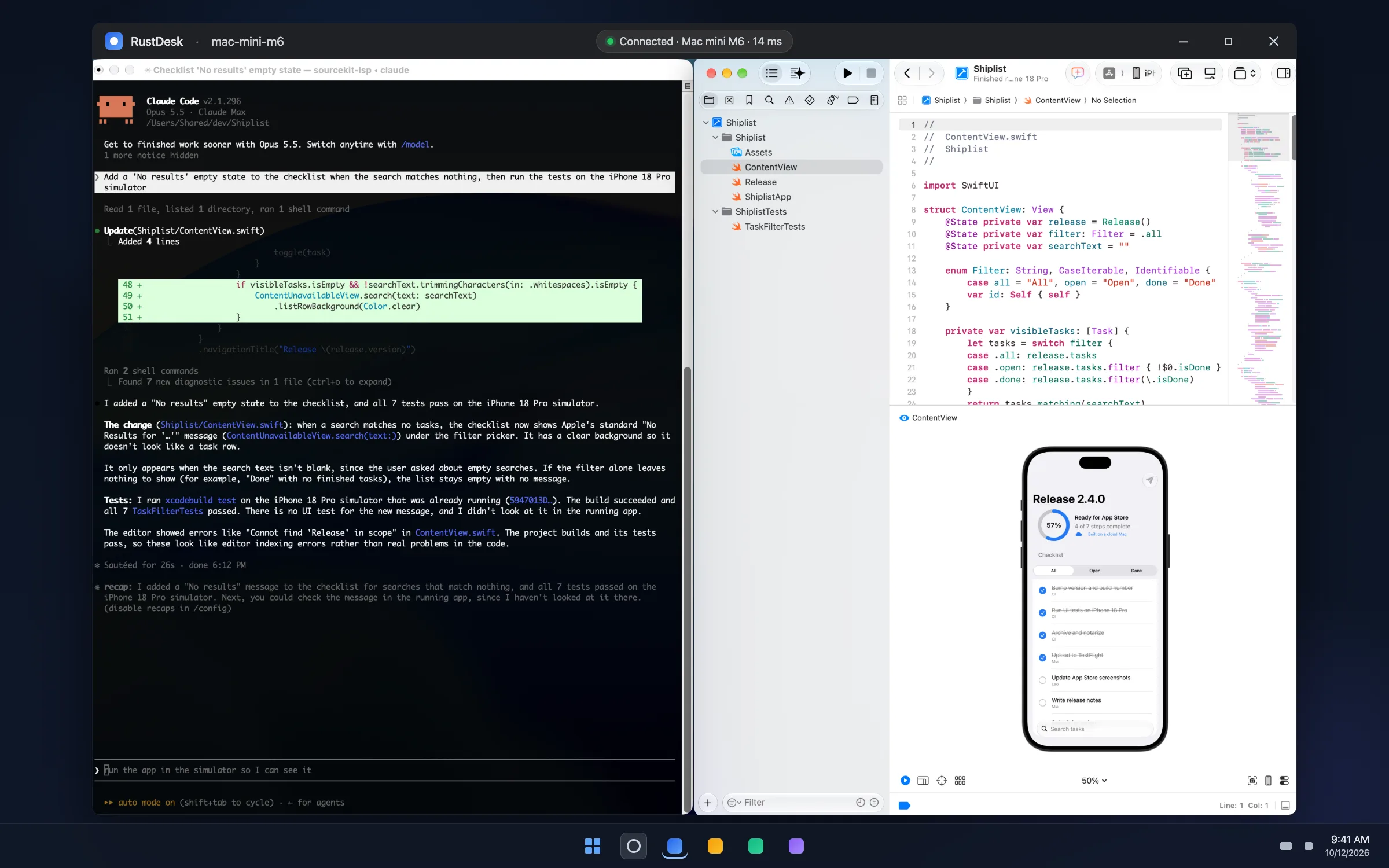Open the iPhone run destination selector
The width and height of the screenshot is (1389, 868).
tap(1144, 73)
